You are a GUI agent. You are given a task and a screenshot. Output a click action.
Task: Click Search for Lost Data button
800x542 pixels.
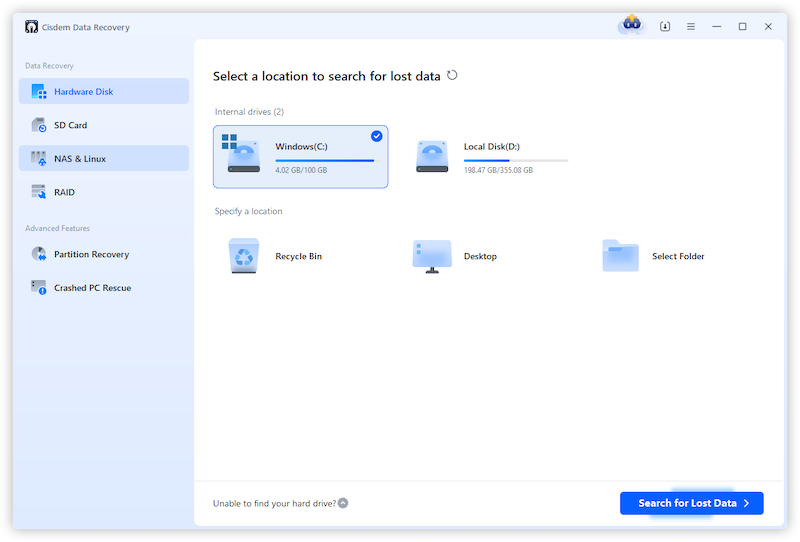[692, 503]
